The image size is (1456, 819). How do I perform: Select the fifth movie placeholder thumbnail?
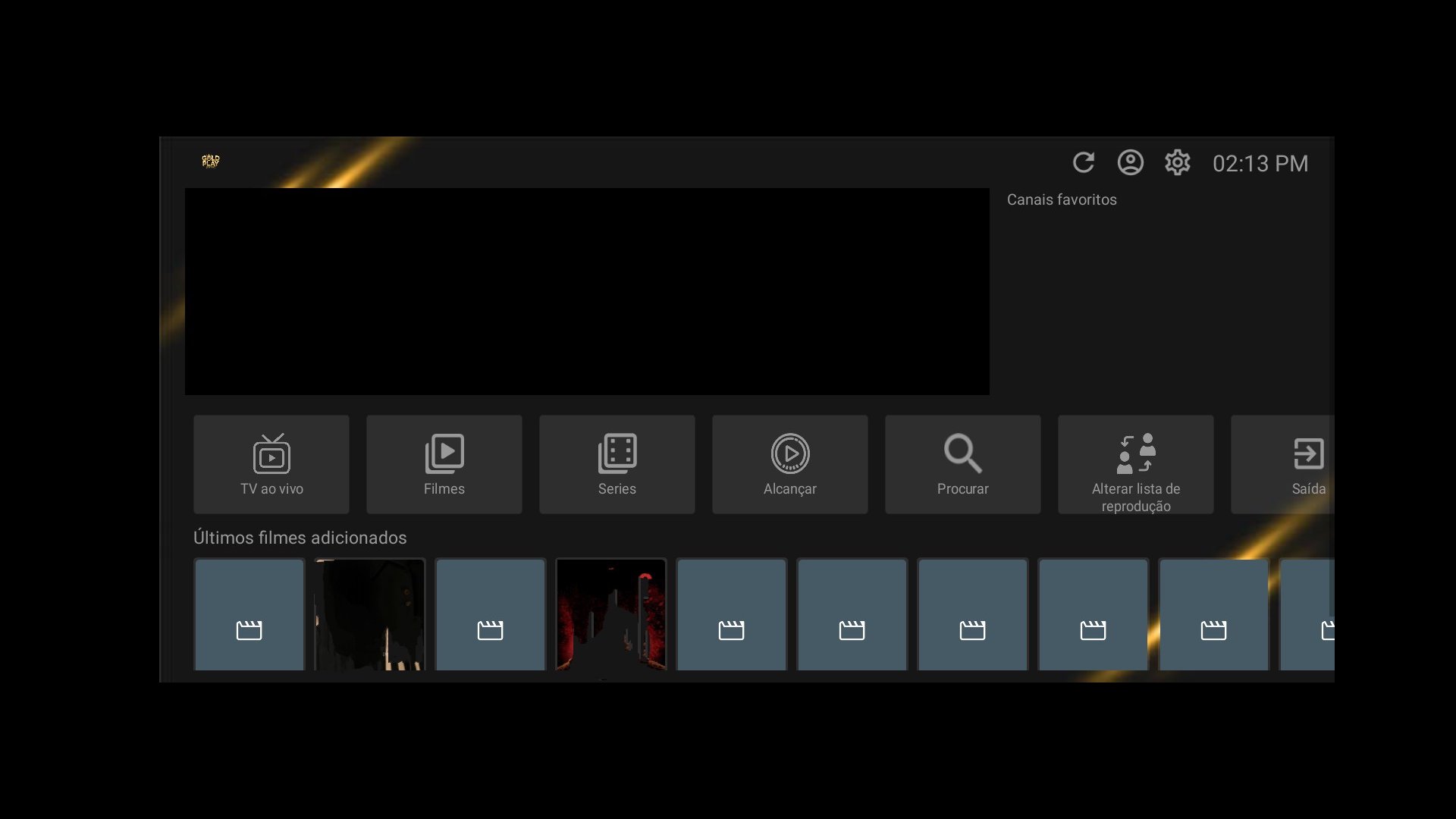click(731, 614)
